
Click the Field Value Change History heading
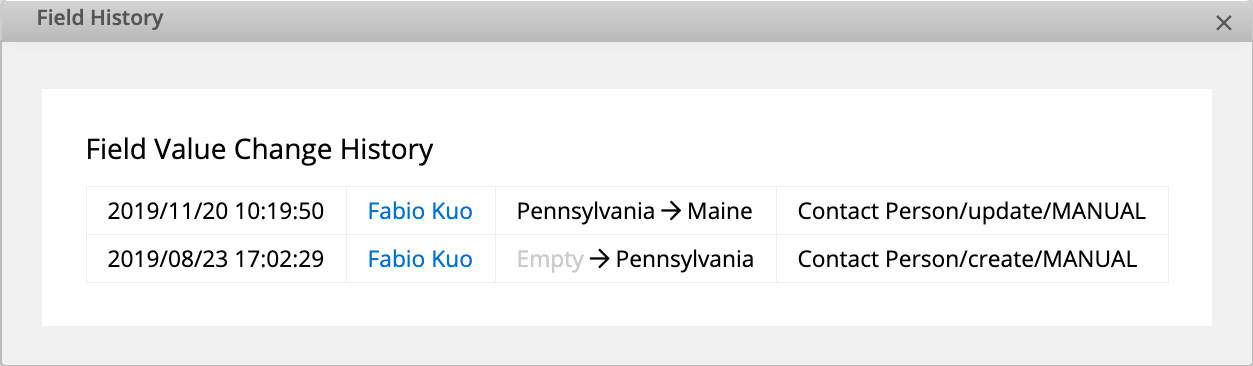click(260, 150)
